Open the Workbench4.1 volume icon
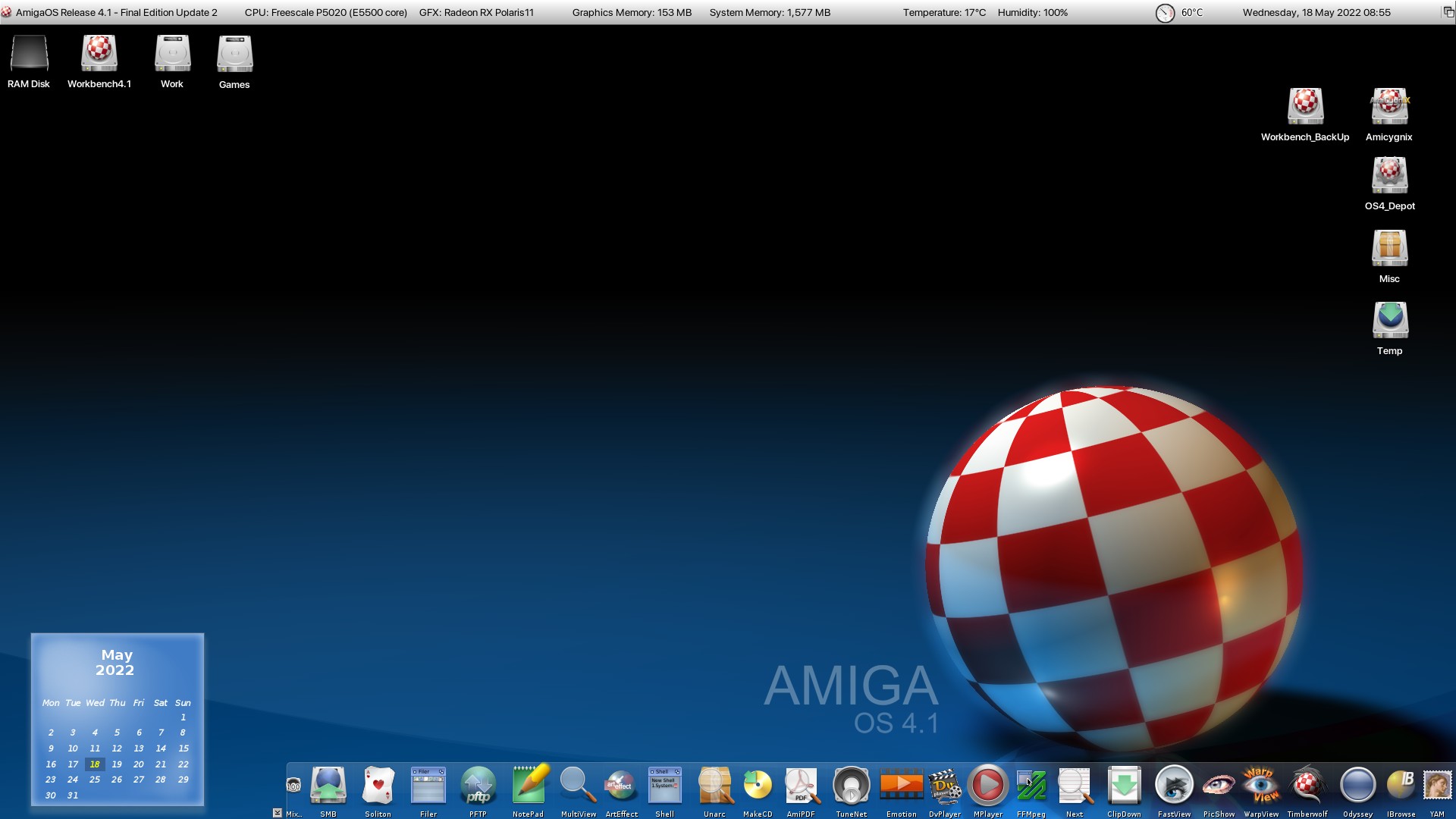This screenshot has width=1456, height=819. 99,55
